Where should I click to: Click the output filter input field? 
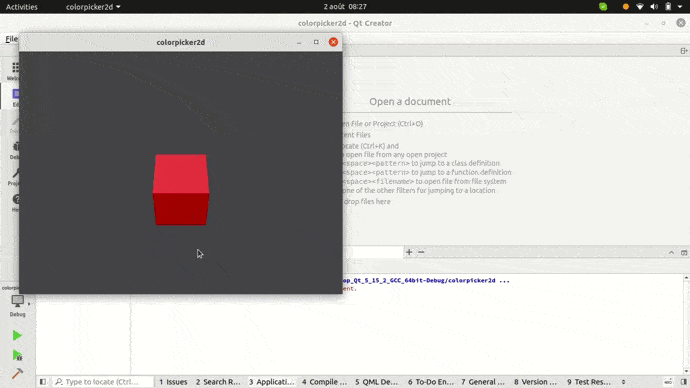[374, 252]
